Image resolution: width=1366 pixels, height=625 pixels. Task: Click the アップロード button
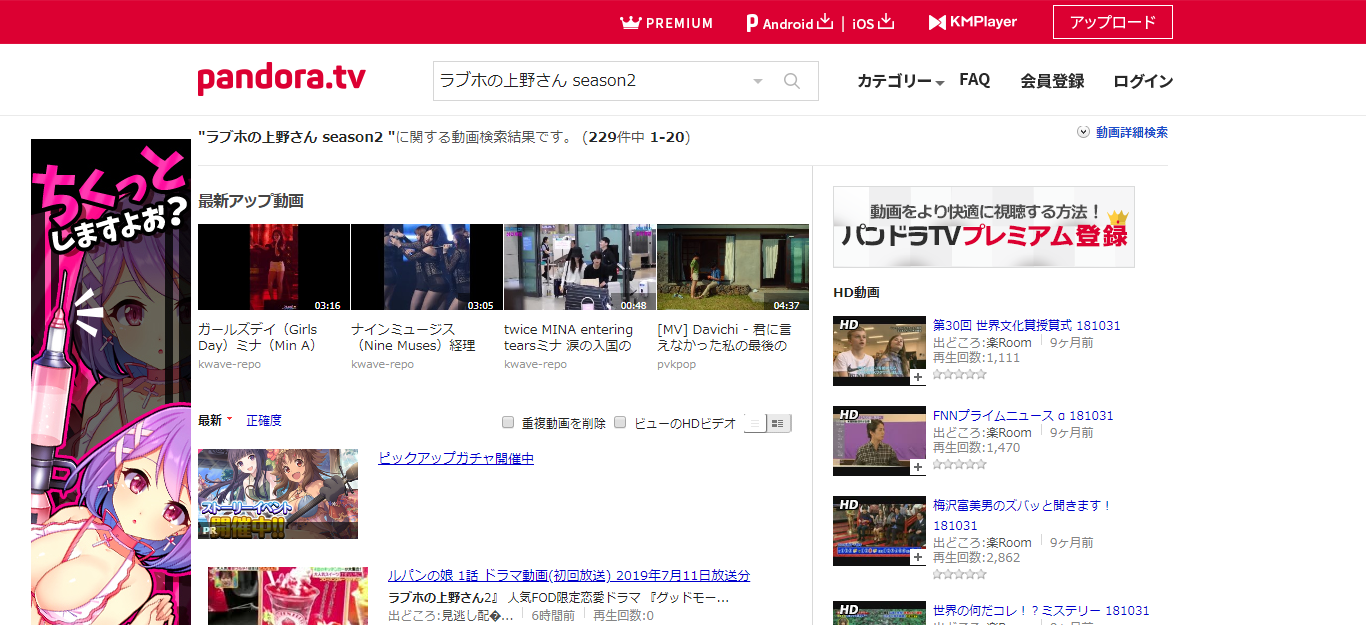pyautogui.click(x=1113, y=22)
